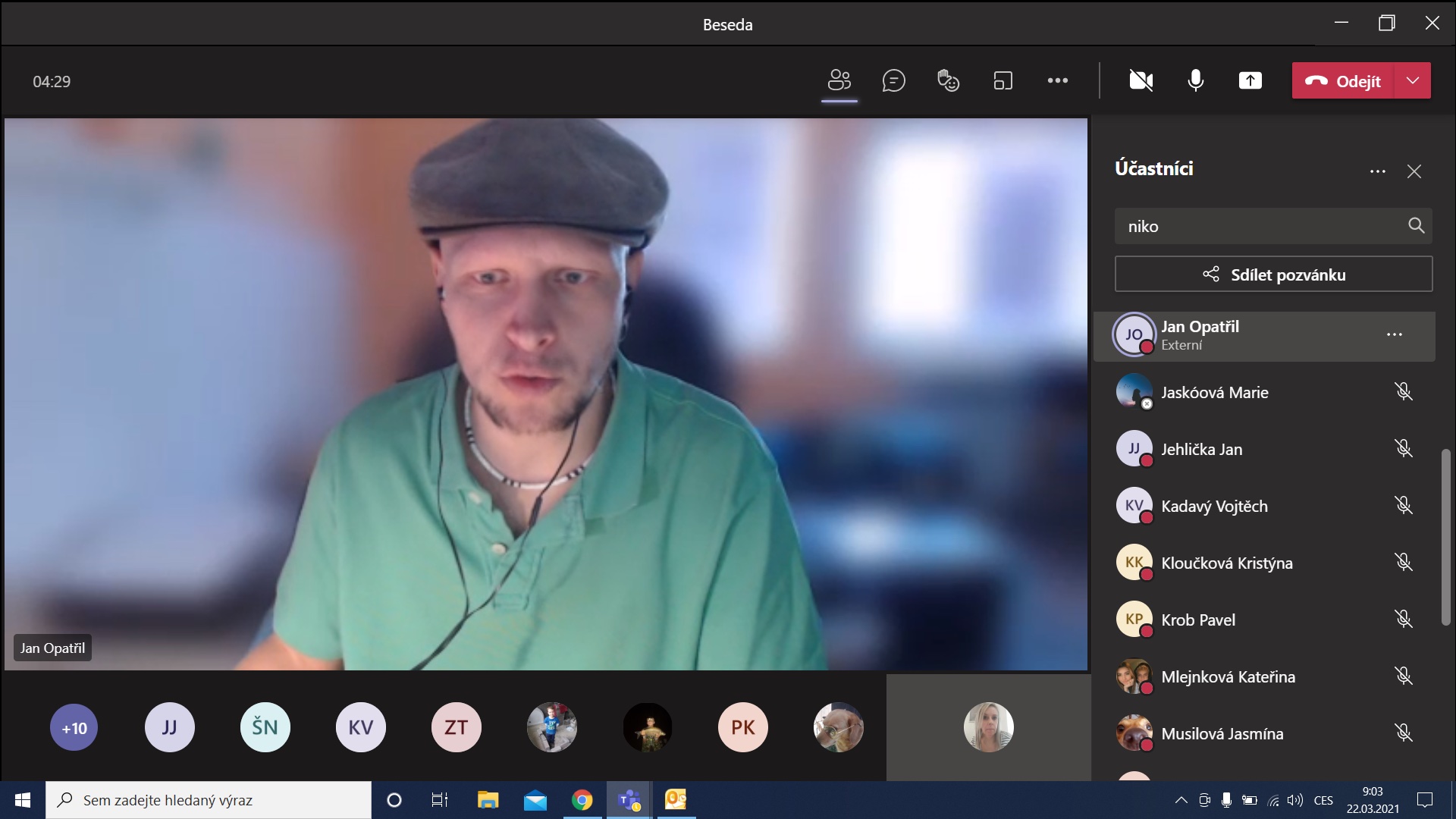The width and height of the screenshot is (1456, 819).
Task: Open the breakout rooms icon
Action: coord(1003,80)
